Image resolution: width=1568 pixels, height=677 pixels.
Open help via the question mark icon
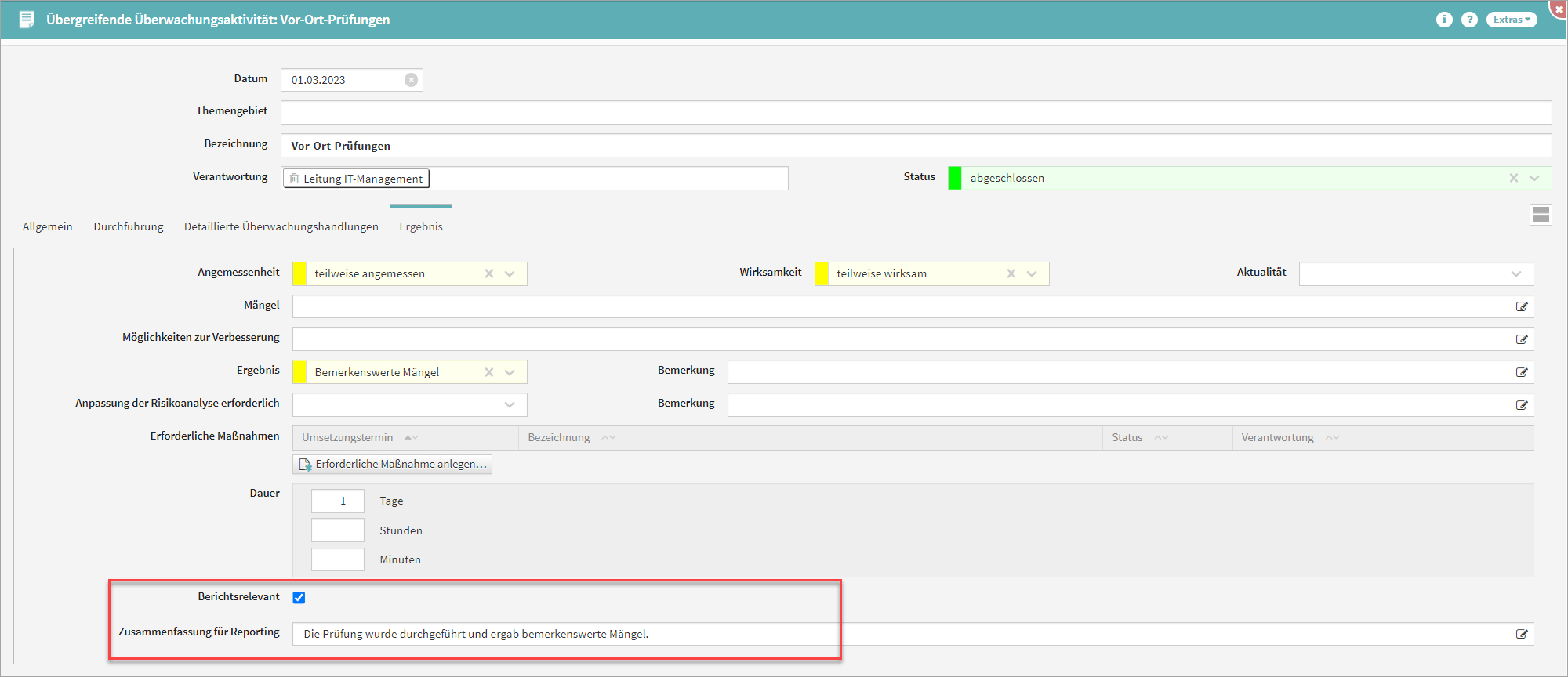click(1469, 20)
